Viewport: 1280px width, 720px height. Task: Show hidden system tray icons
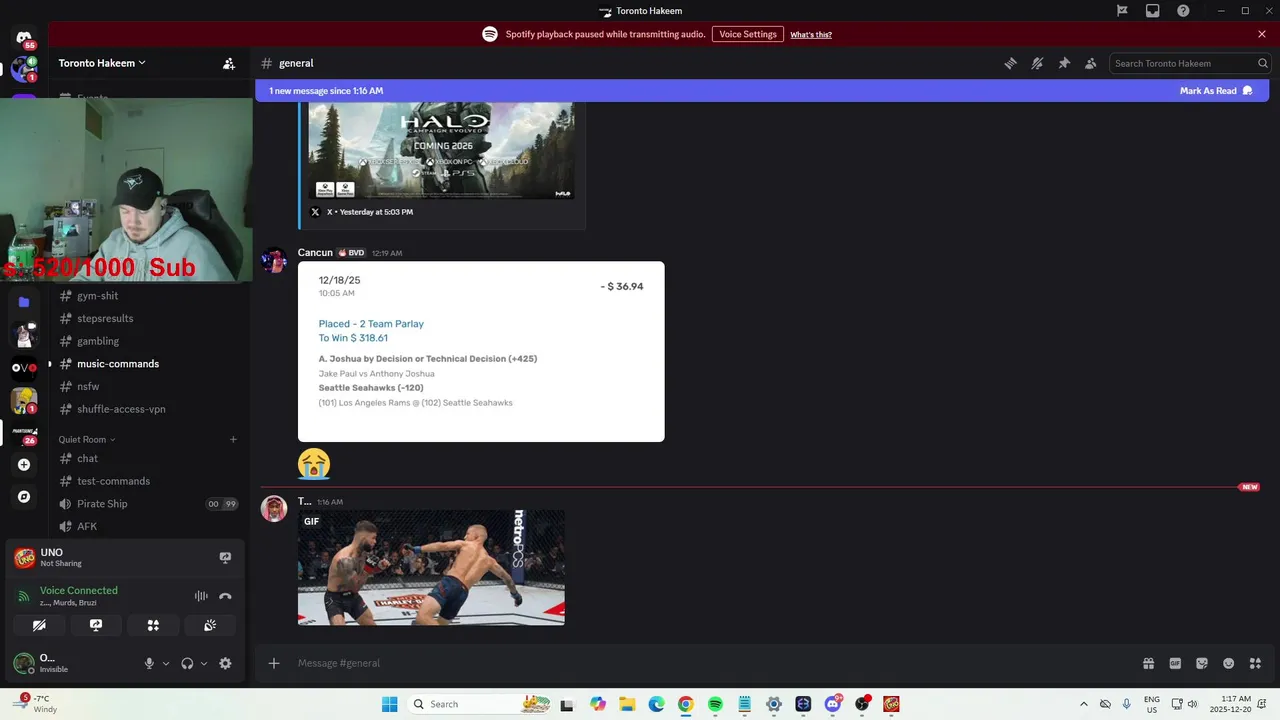(1083, 704)
